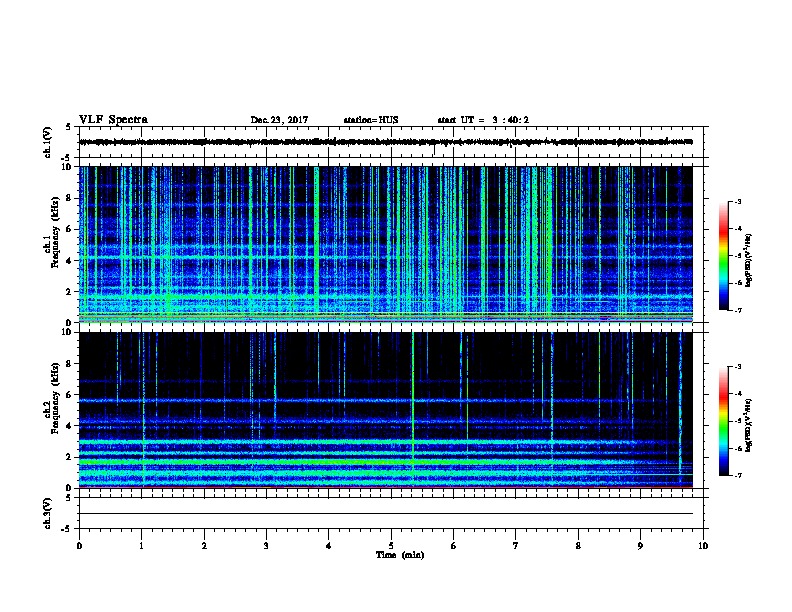Click the time axis tick label "6"
The width and height of the screenshot is (792, 612).
[x=453, y=546]
